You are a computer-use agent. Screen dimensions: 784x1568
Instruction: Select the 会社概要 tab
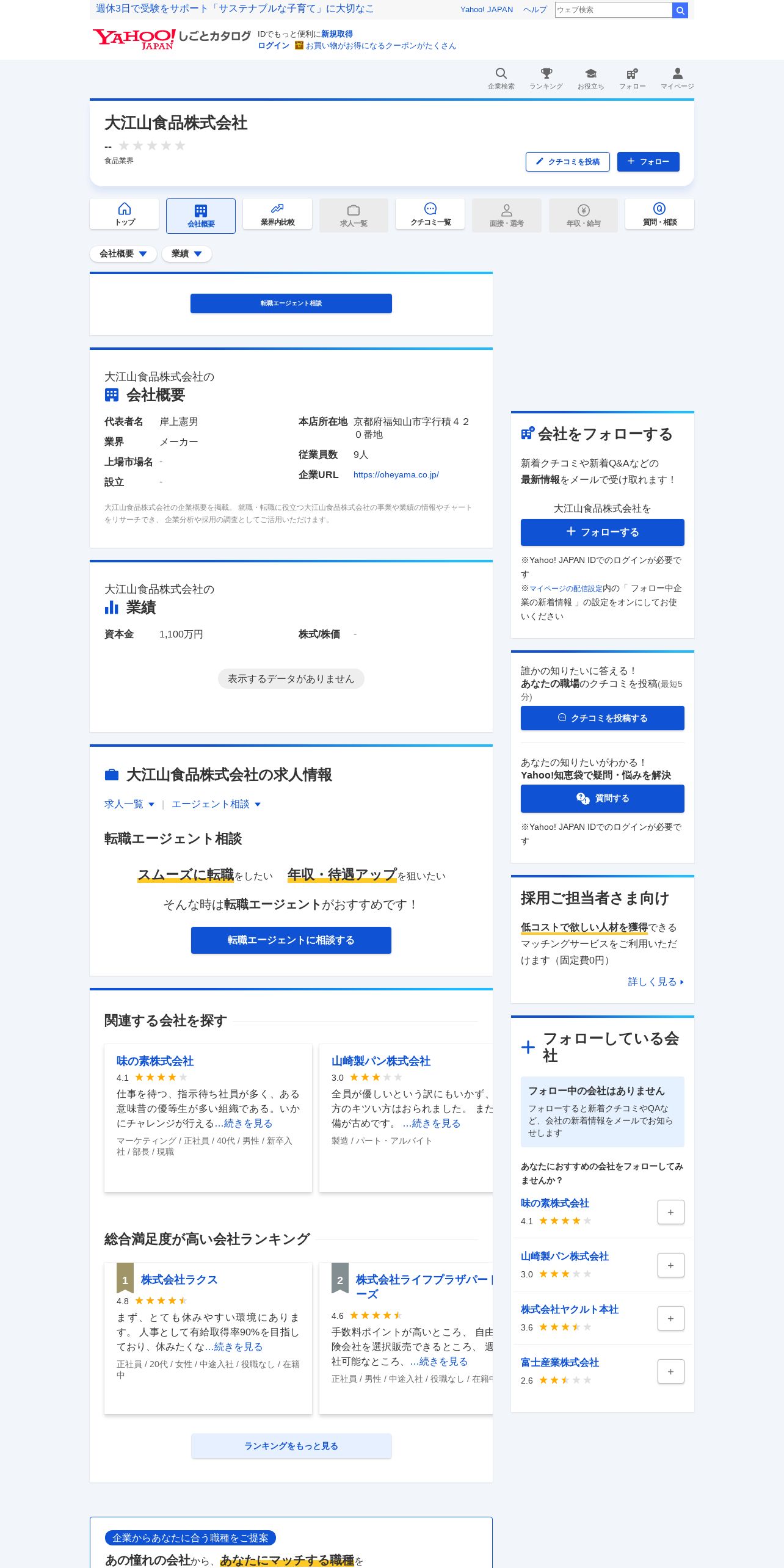[201, 216]
